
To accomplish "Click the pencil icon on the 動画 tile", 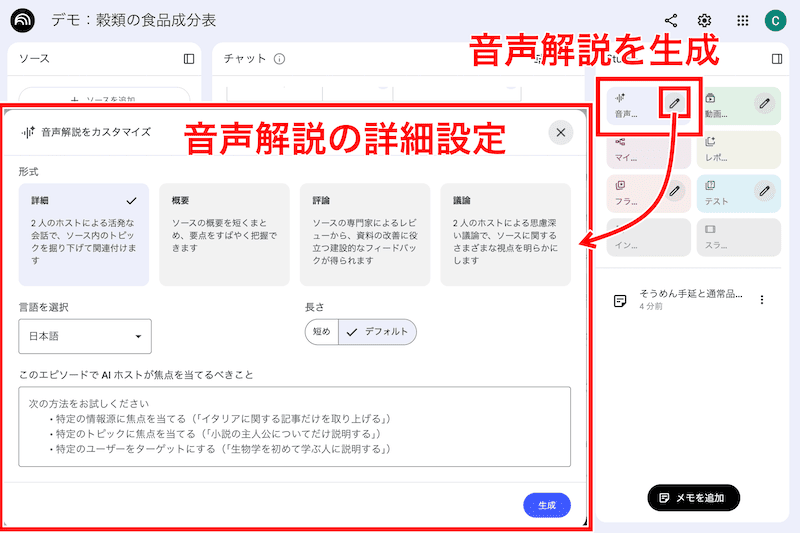I will [765, 103].
